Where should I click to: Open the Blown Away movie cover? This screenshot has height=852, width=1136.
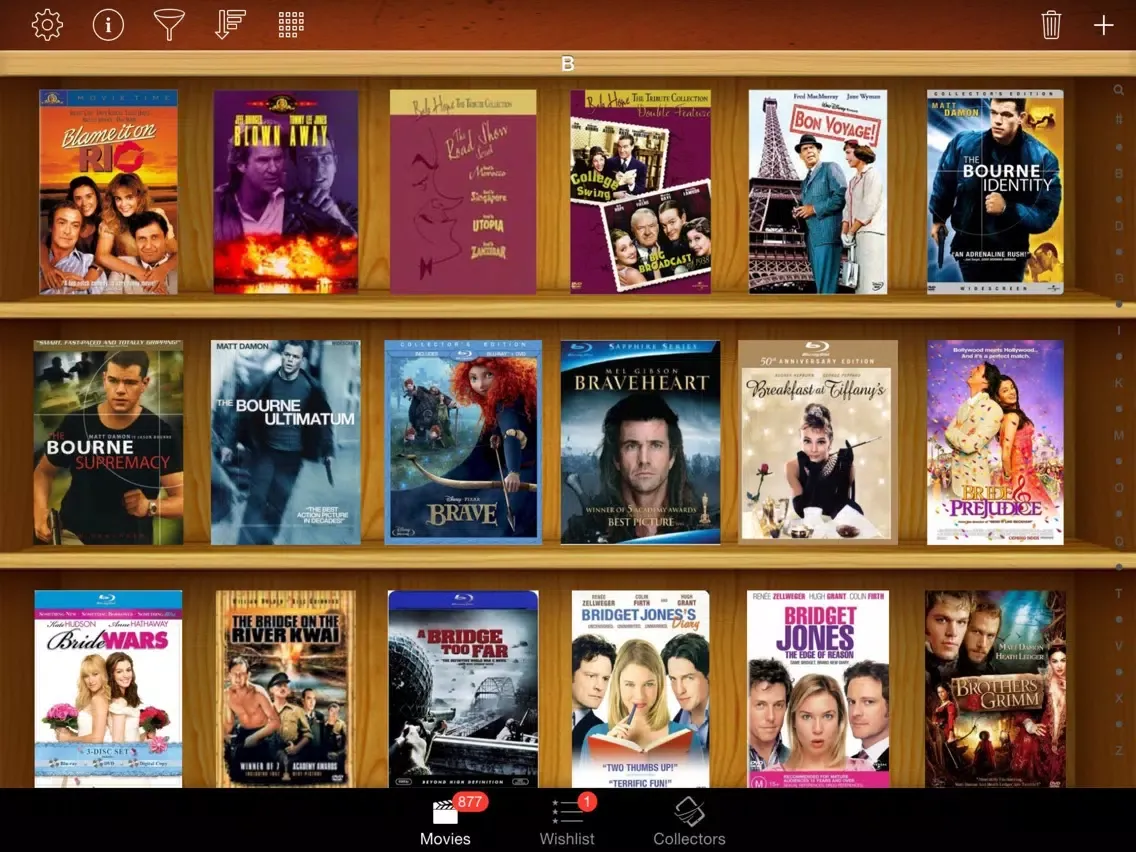pyautogui.click(x=285, y=192)
